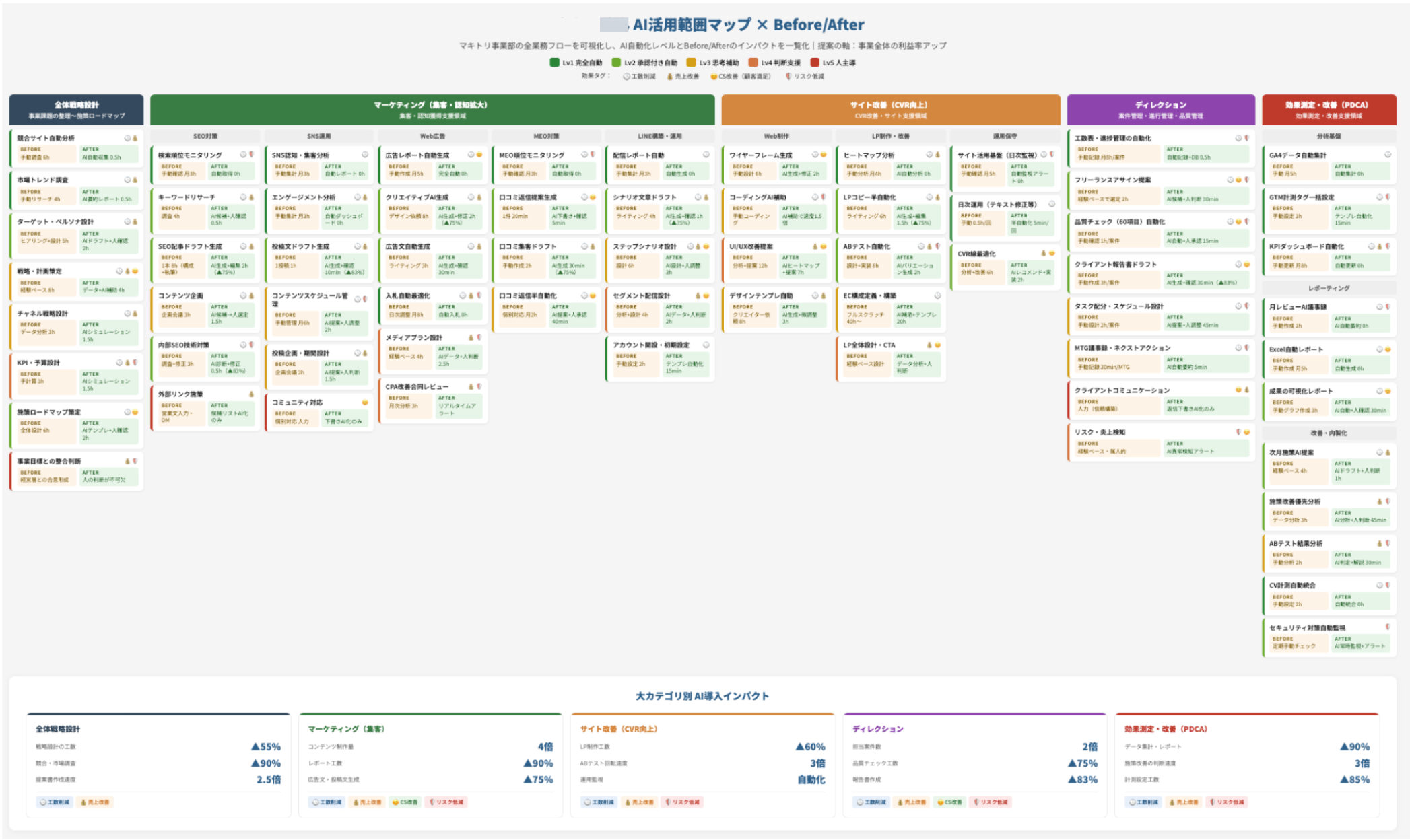1410x840 pixels.
Task: Expand the 全体戦略設計 dark category header
Action: point(76,110)
